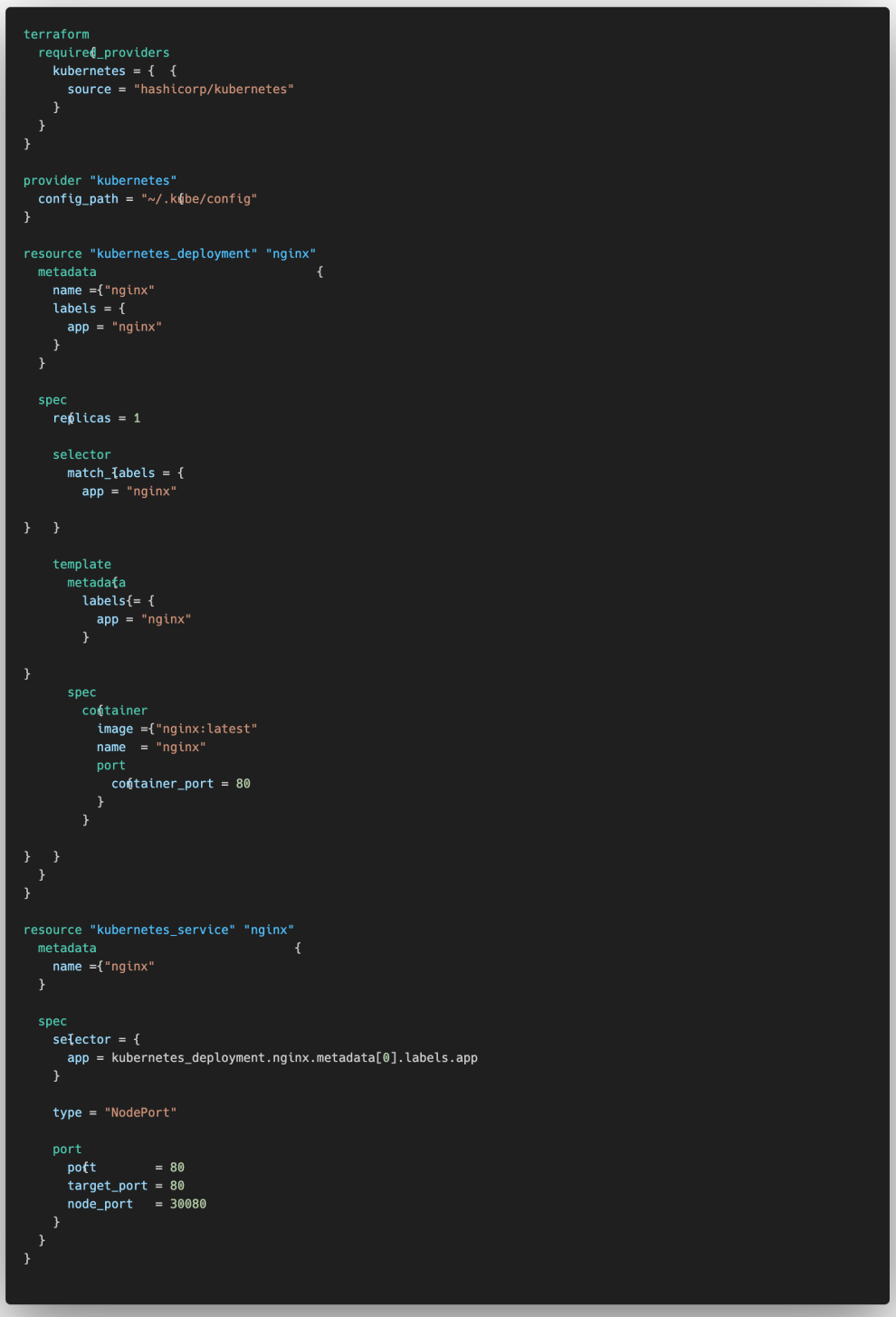896x1317 pixels.
Task: Click the "NodePort" string value
Action: (x=140, y=1112)
